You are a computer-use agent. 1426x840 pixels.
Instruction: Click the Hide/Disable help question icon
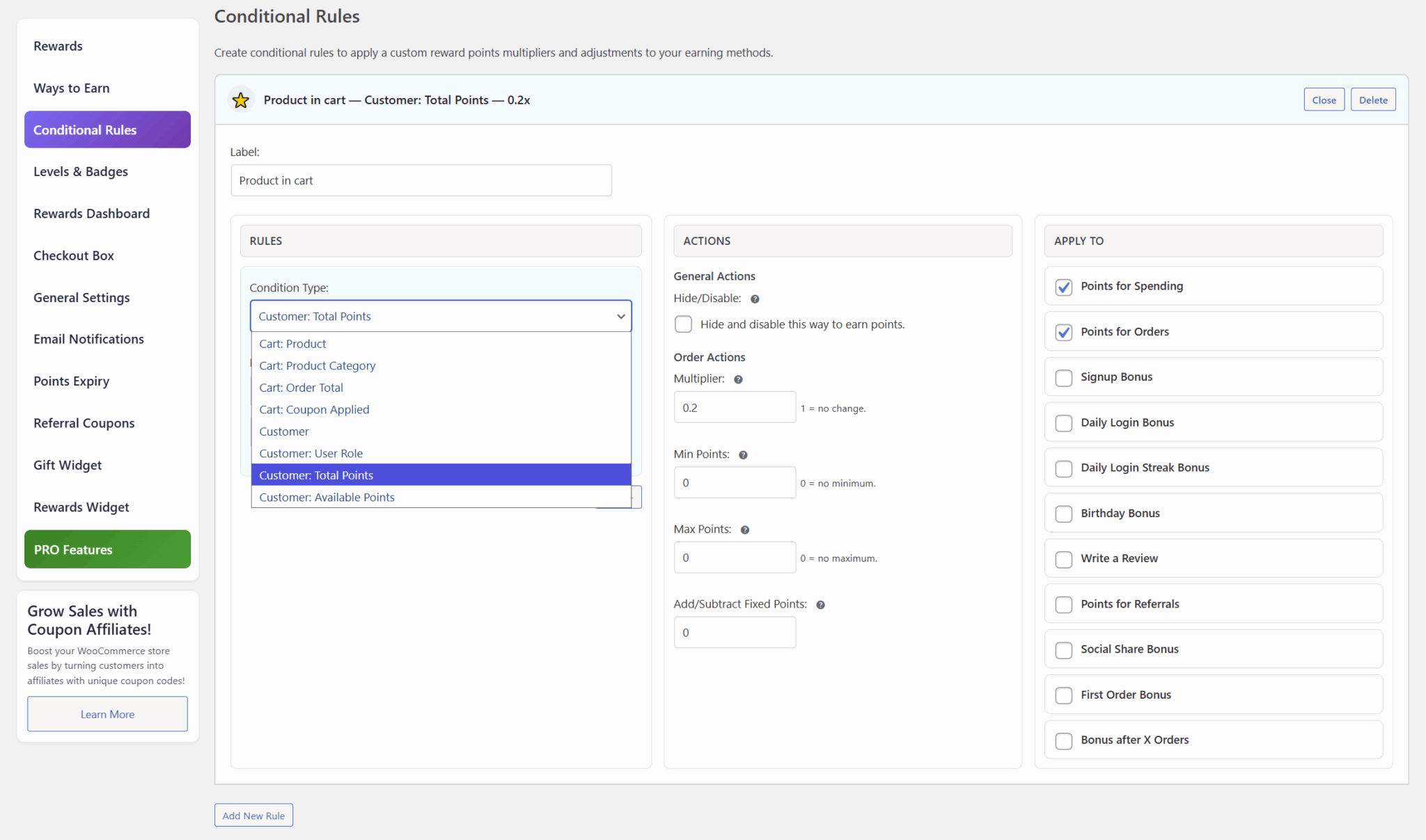[x=755, y=299]
